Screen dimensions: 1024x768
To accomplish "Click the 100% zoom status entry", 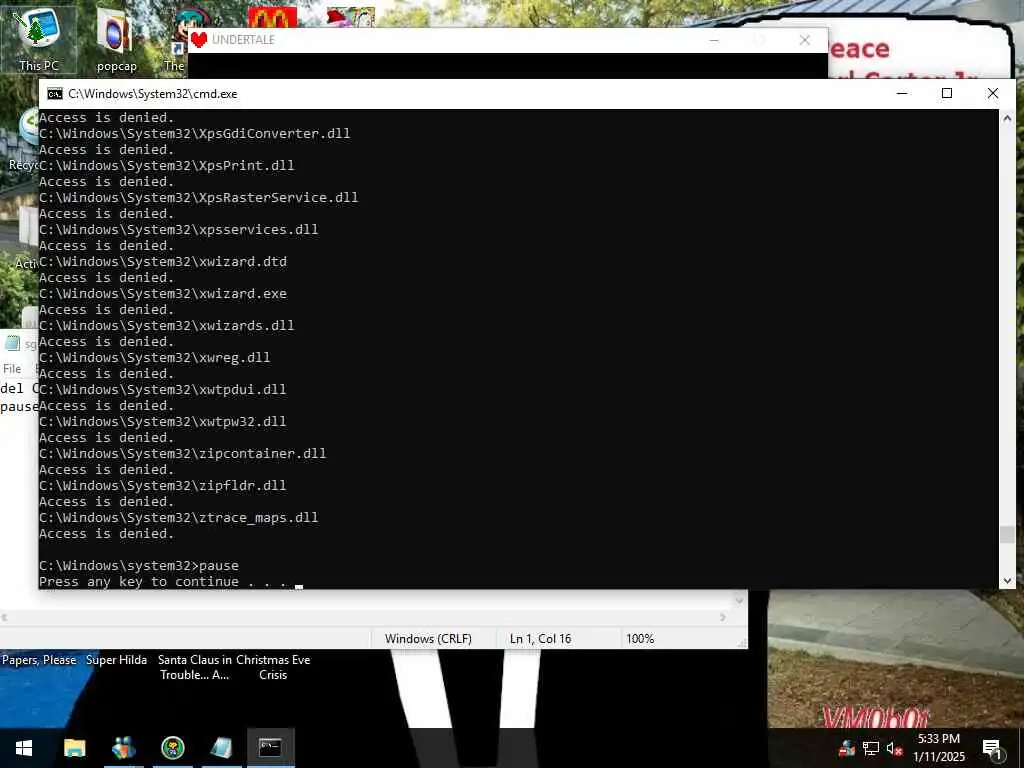I will coord(640,639).
